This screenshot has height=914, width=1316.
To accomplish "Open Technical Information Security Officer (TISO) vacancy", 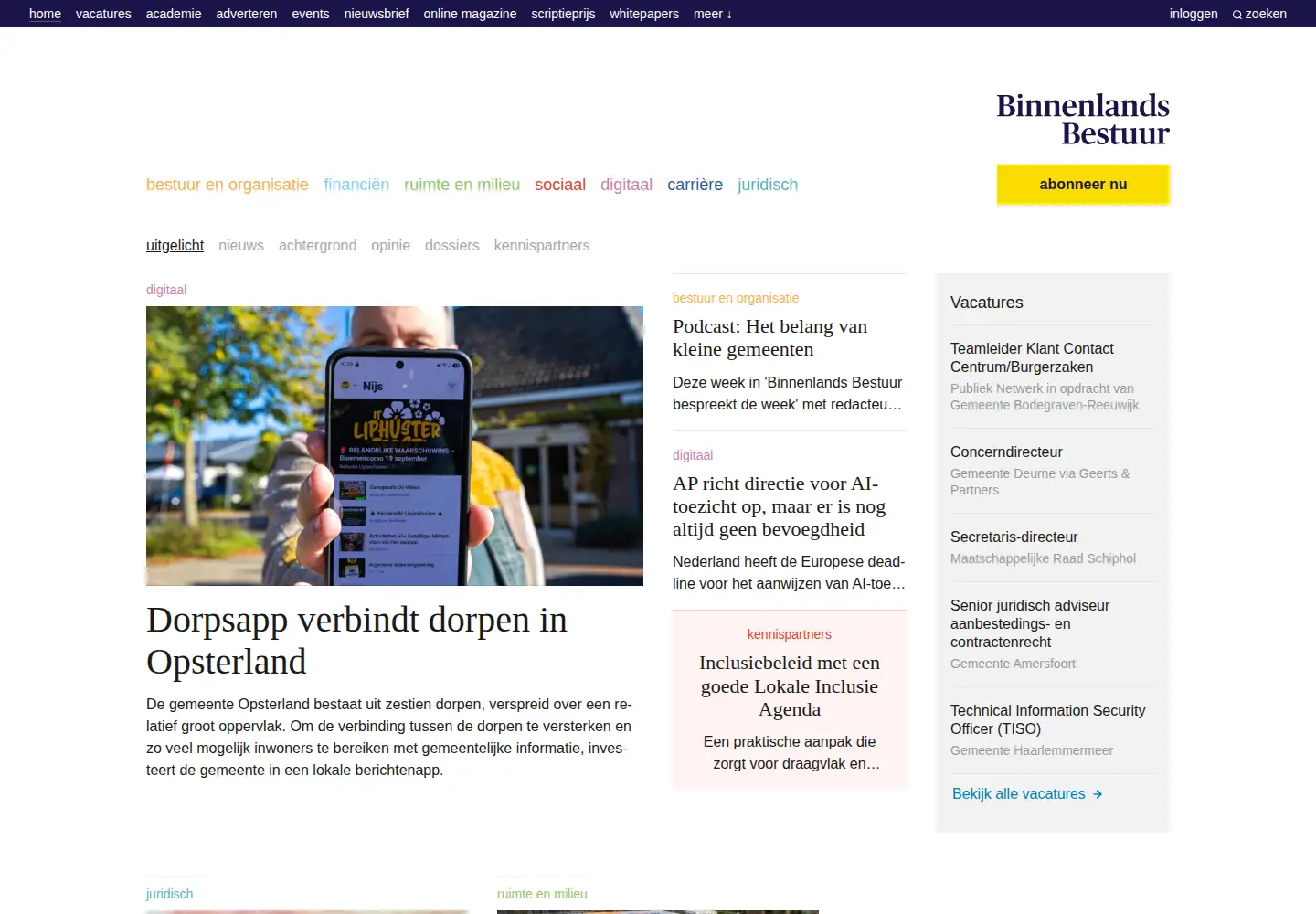I will [1047, 719].
